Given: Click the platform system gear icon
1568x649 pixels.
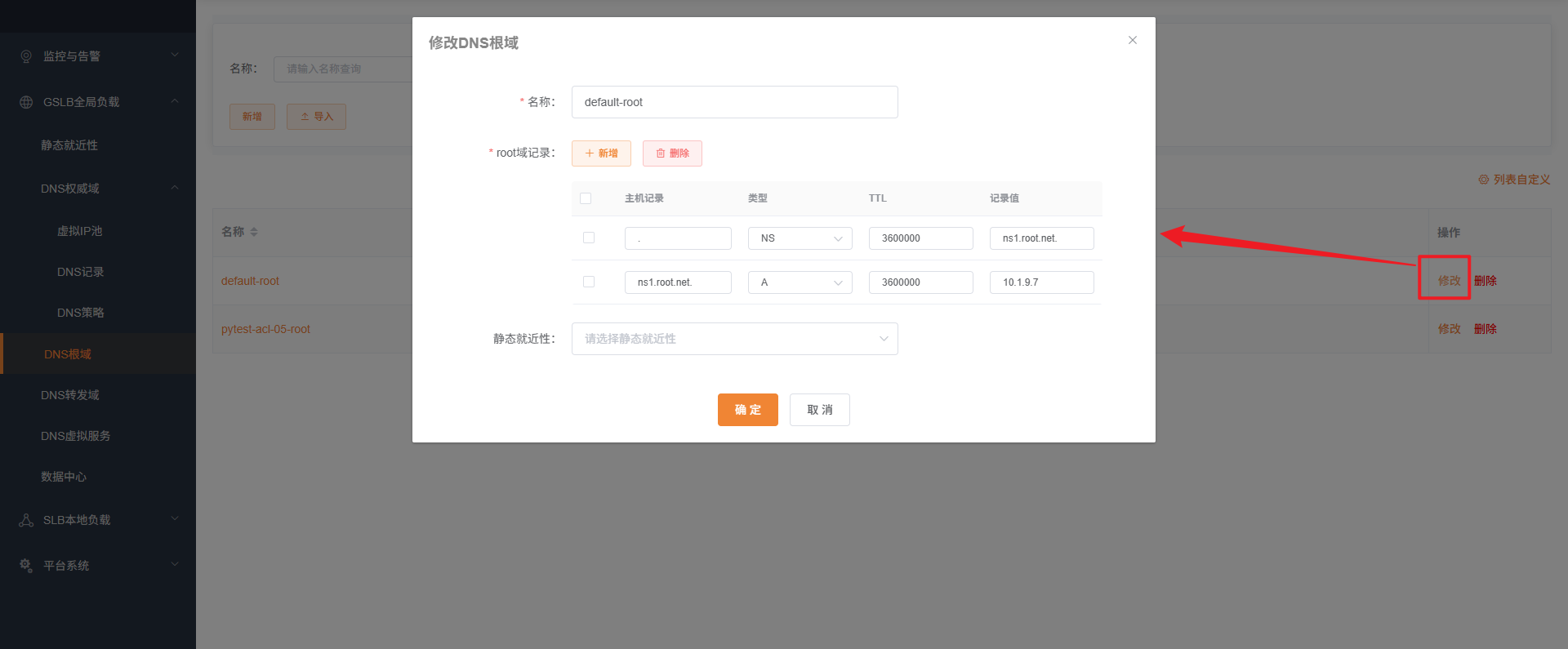Looking at the screenshot, I should [x=26, y=565].
